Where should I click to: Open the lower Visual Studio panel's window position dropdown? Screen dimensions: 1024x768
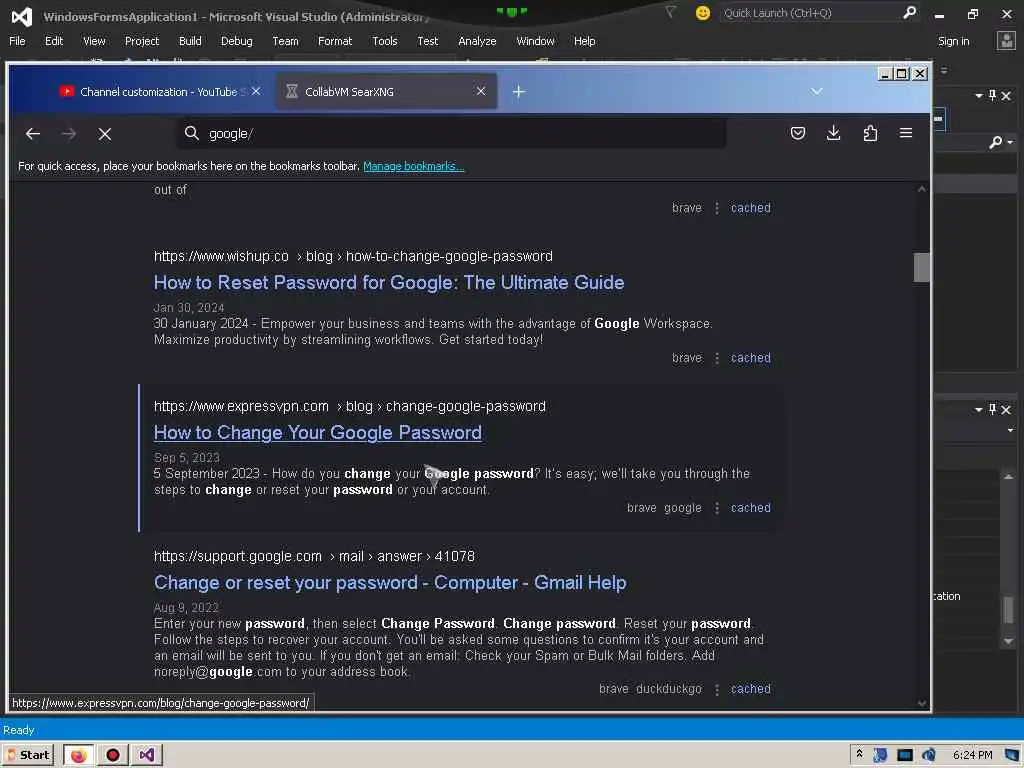coord(978,409)
